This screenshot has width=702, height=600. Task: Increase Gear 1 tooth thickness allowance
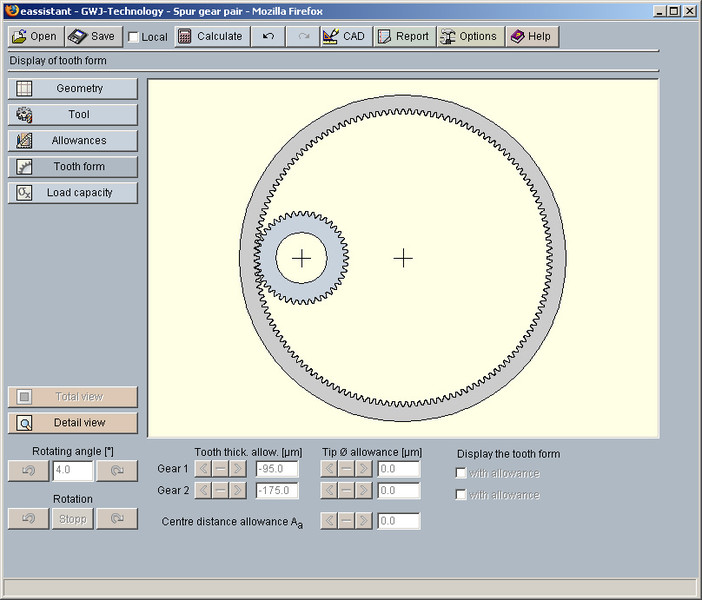click(237, 468)
